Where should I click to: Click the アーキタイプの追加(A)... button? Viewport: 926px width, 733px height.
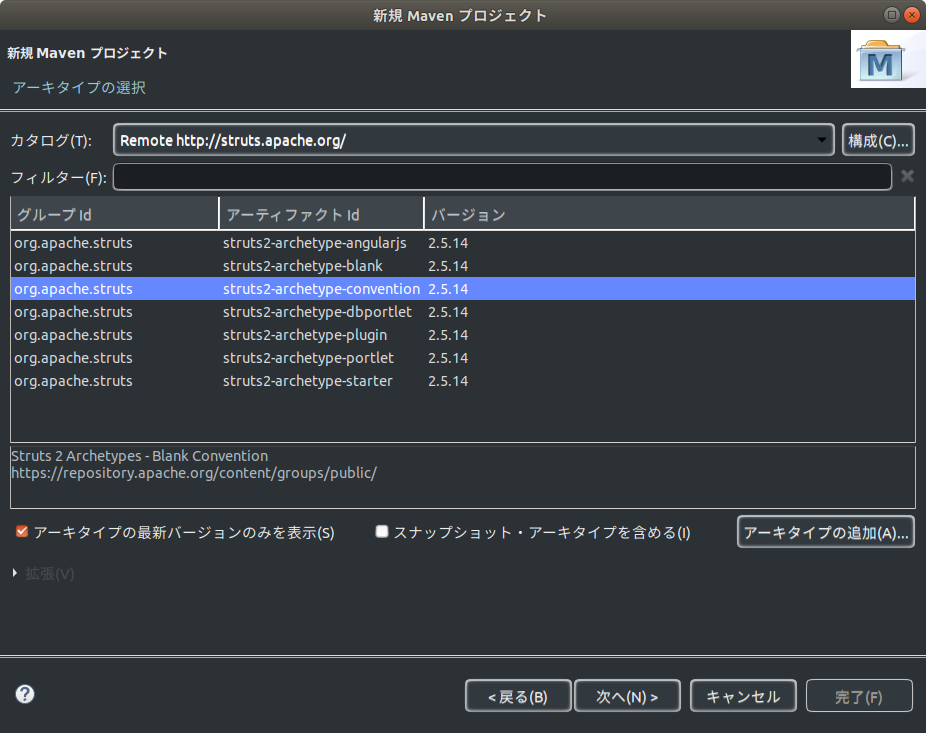(826, 532)
